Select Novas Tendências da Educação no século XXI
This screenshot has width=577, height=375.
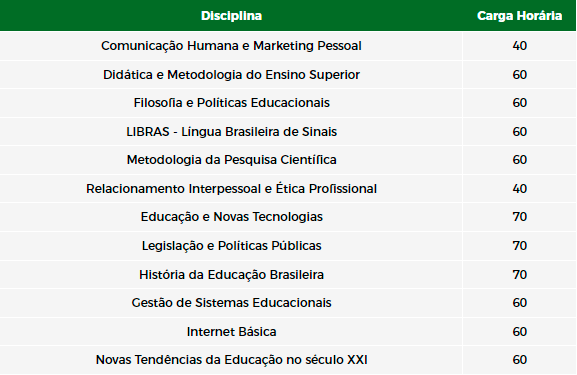[x=231, y=360]
